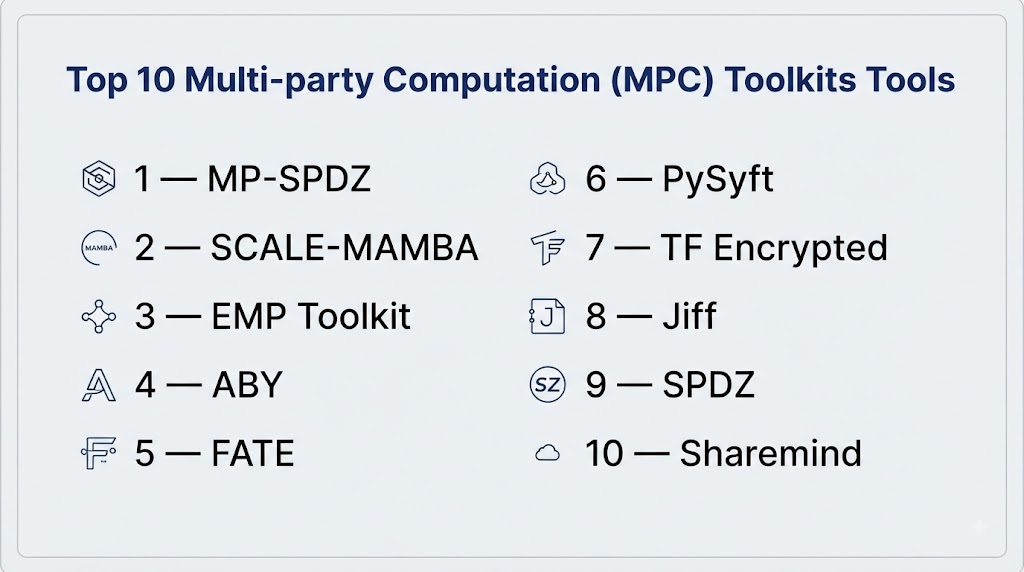The image size is (1024, 572).
Task: Click the title Top 10 MPC Toolkits Tools
Action: 511,80
